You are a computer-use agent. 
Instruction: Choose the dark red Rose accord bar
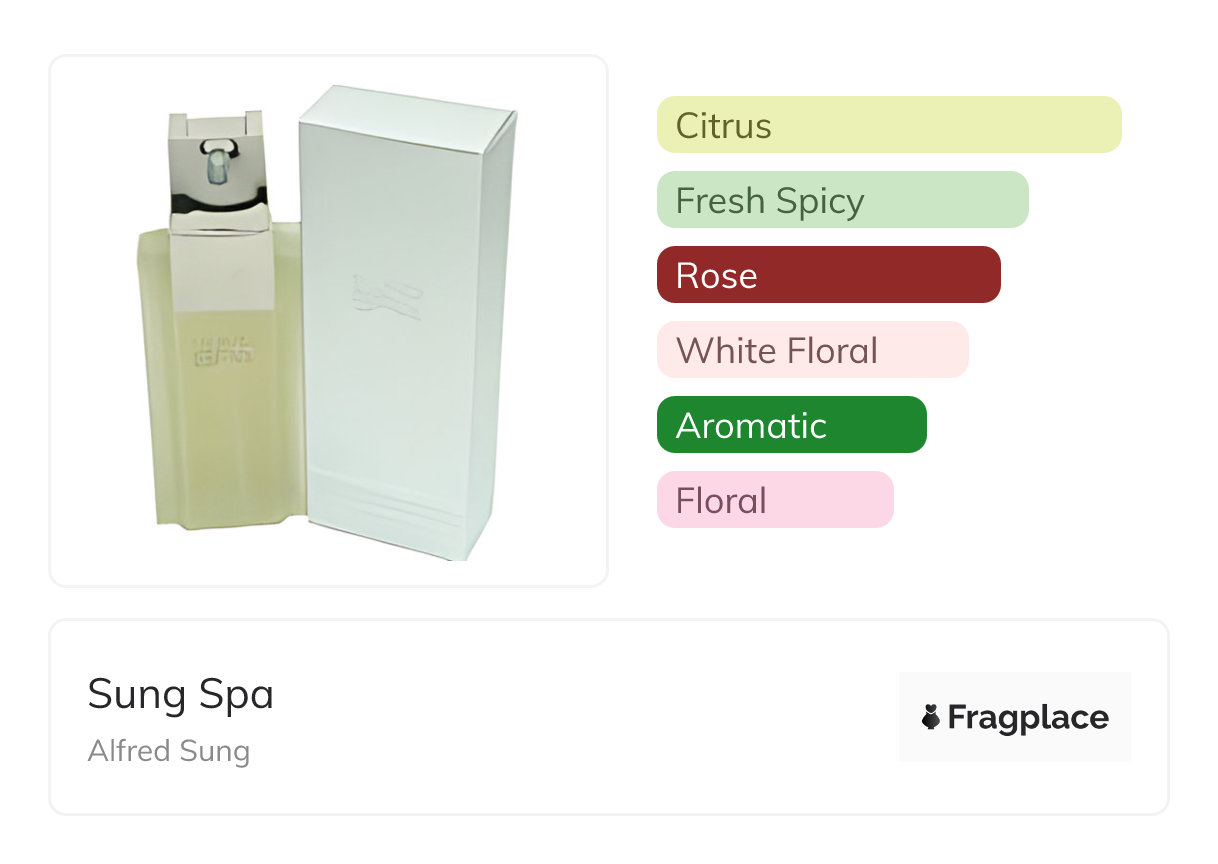[x=828, y=275]
